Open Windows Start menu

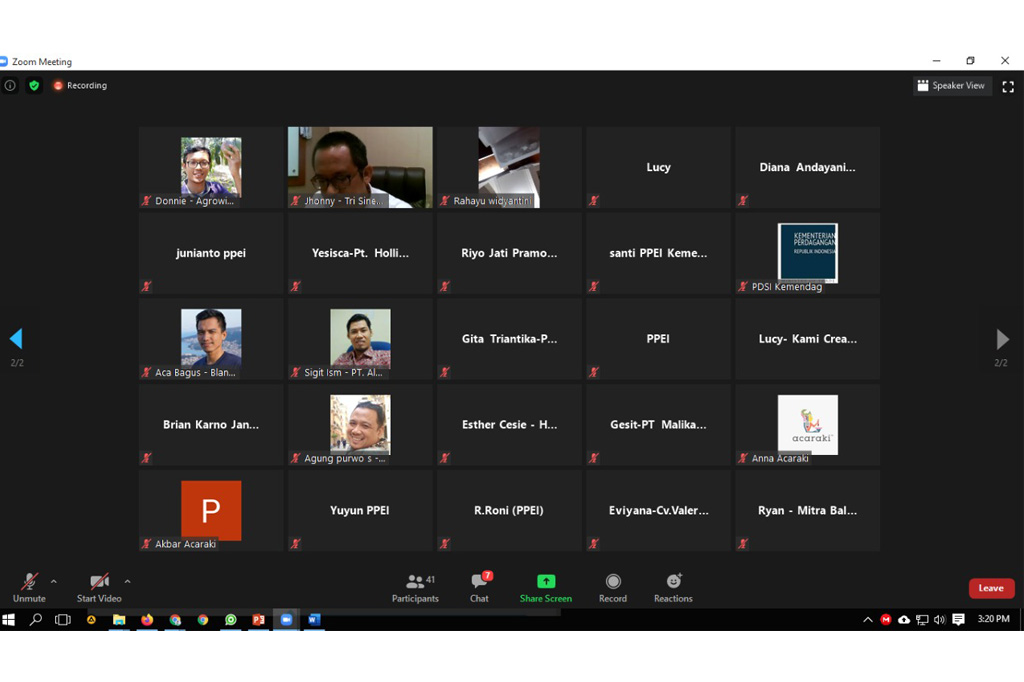pos(8,619)
